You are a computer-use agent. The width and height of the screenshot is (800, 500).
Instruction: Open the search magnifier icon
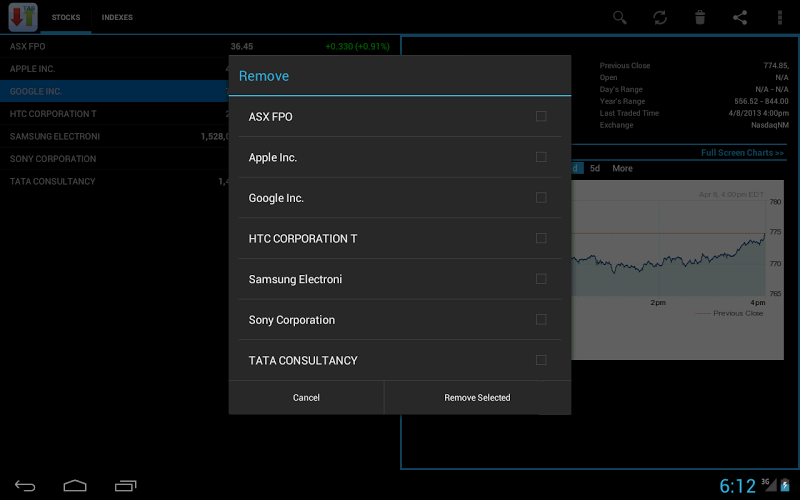tap(619, 17)
